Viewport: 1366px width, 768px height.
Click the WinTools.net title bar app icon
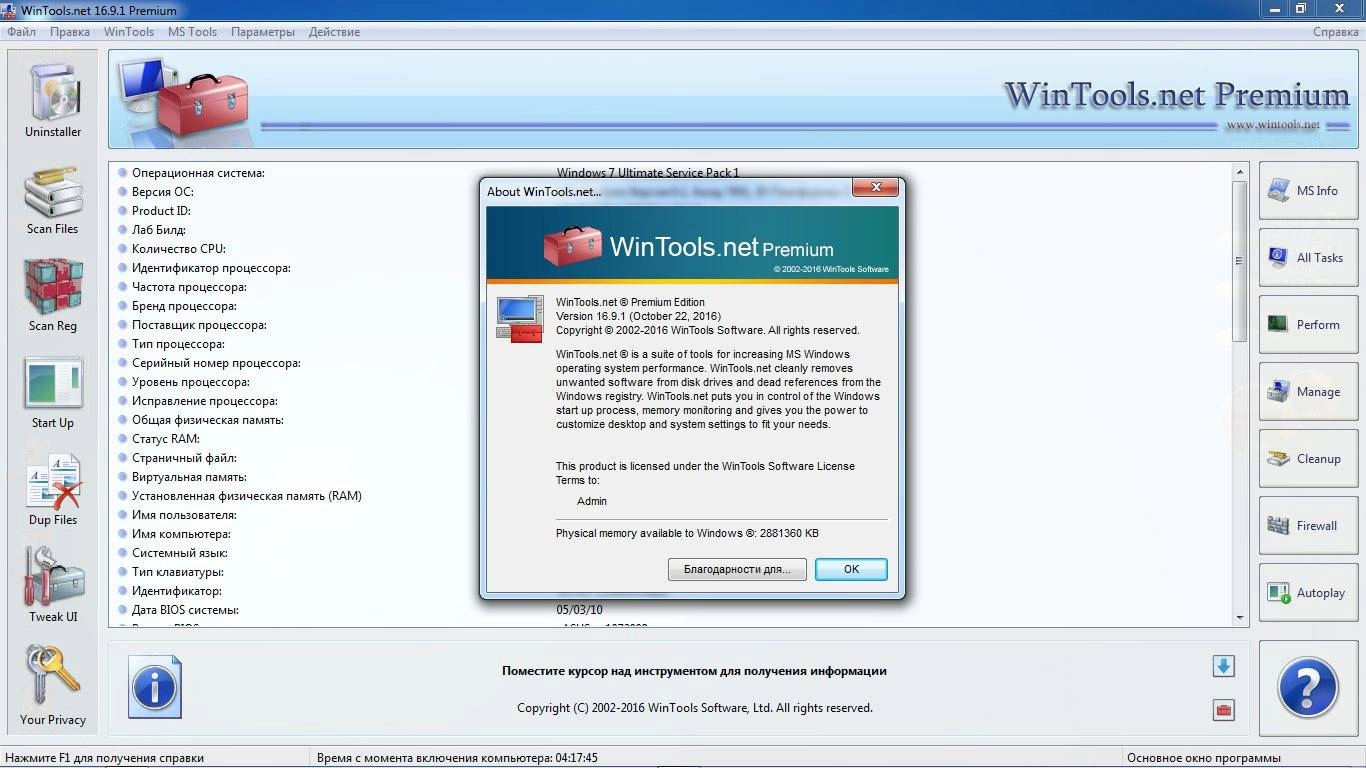[x=10, y=10]
